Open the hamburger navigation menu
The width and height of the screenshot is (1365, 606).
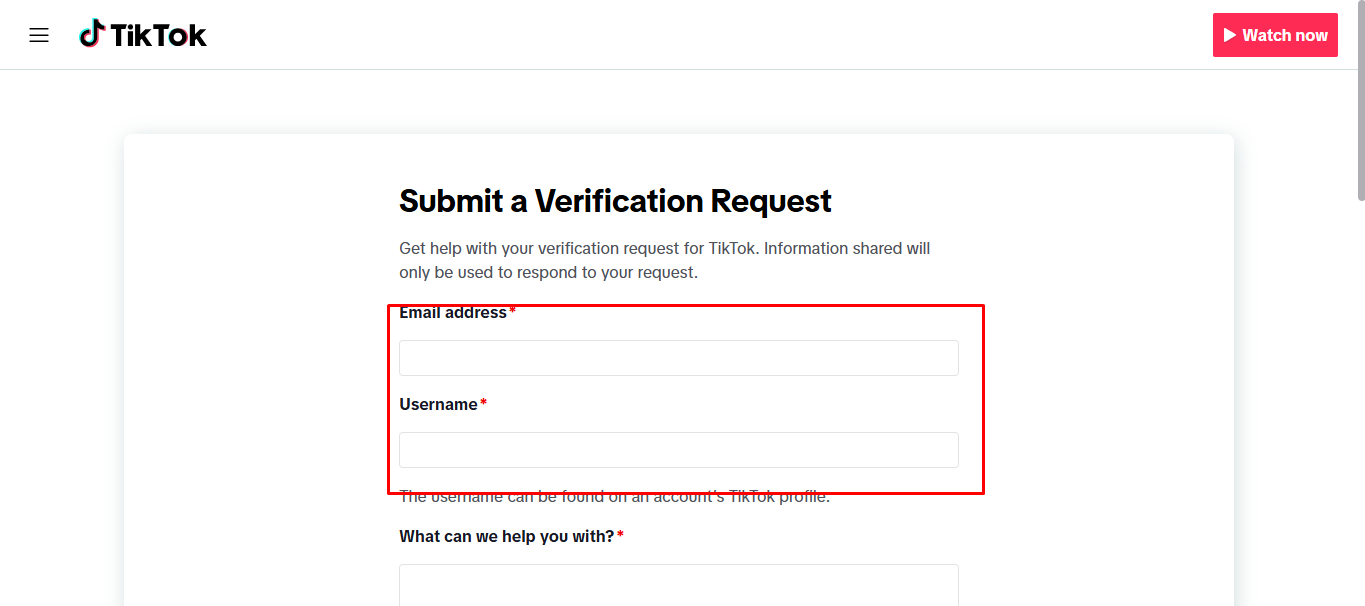pos(38,34)
